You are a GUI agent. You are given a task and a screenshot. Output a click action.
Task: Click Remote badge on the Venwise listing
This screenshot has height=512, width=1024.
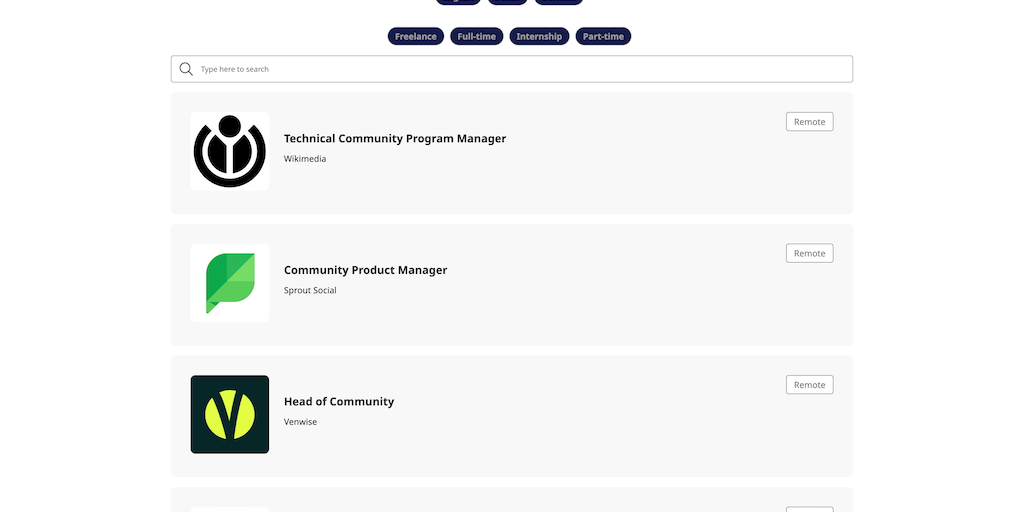(x=809, y=385)
